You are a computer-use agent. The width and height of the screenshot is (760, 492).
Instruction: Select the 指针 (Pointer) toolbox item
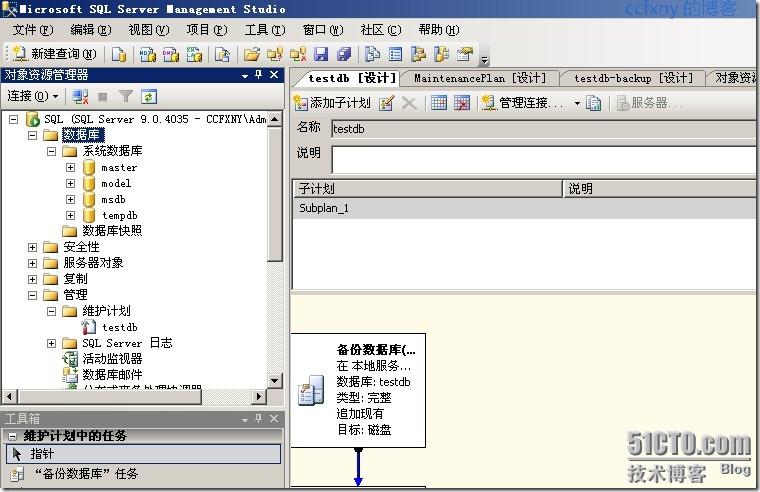(143, 454)
